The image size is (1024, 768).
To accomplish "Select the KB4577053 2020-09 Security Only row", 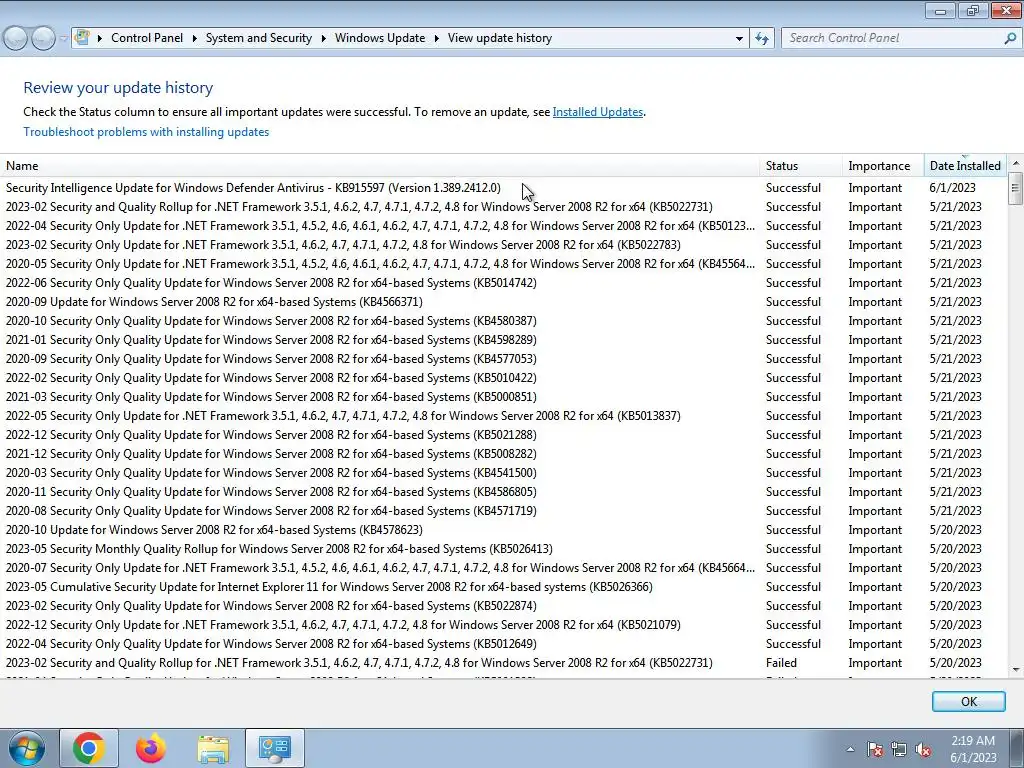I will (503, 359).
